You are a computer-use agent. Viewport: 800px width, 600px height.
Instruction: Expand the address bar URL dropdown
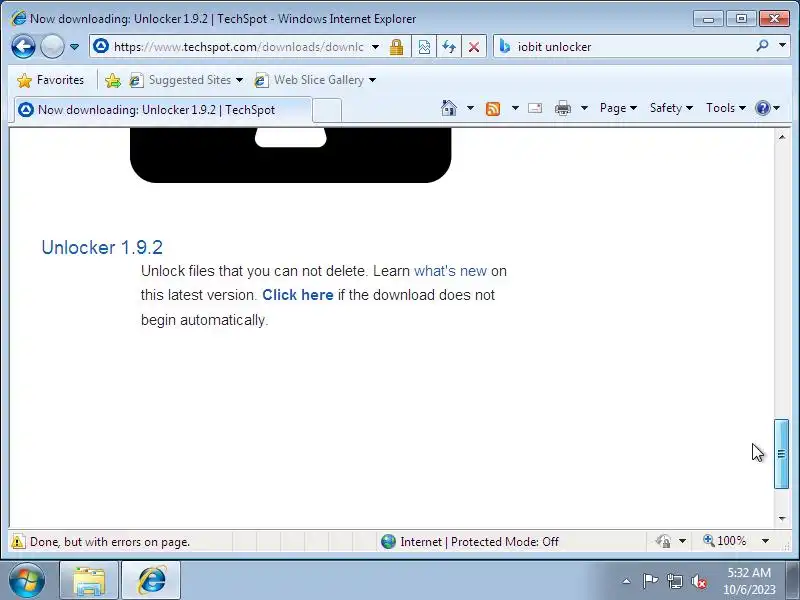tap(376, 47)
